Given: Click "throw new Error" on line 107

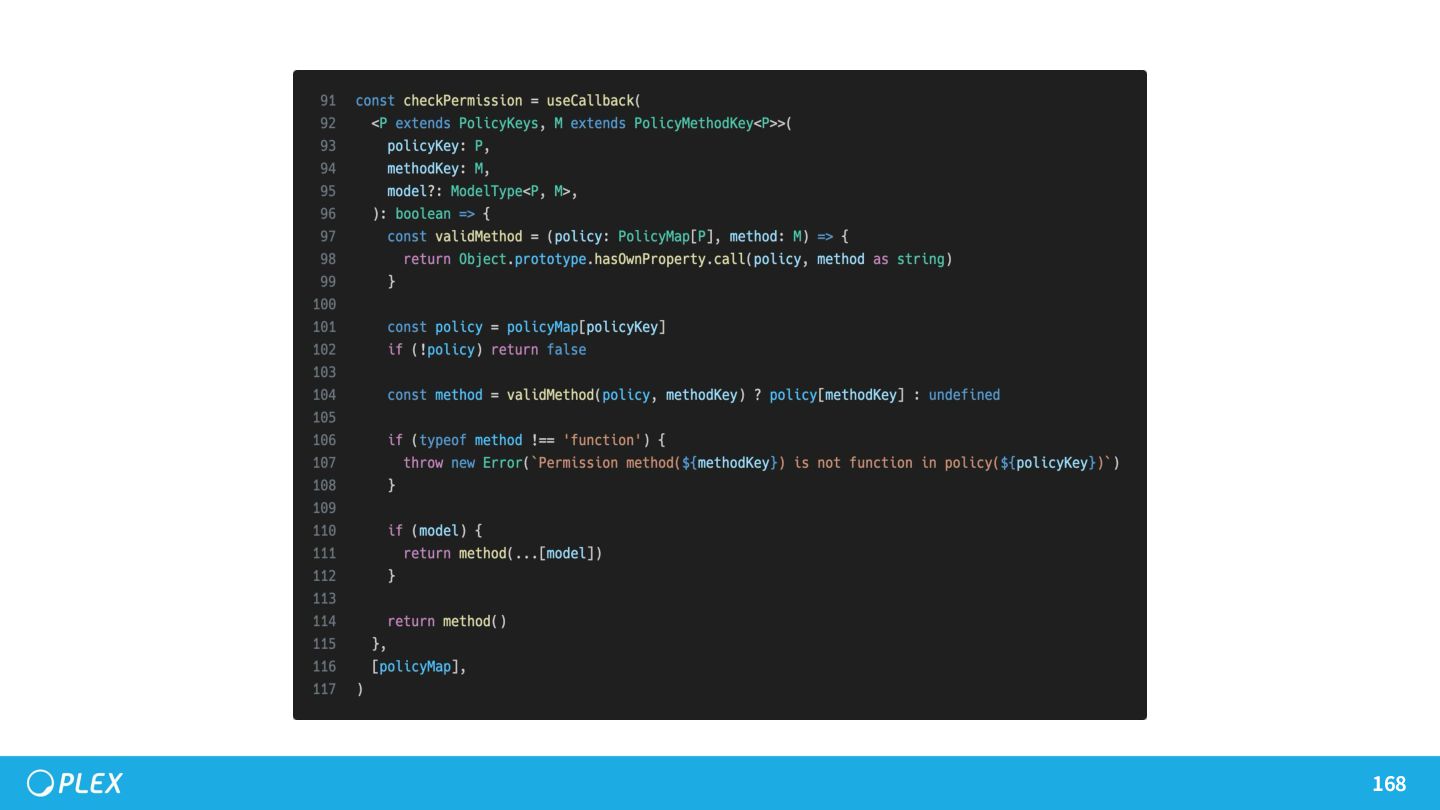Looking at the screenshot, I should 463,463.
